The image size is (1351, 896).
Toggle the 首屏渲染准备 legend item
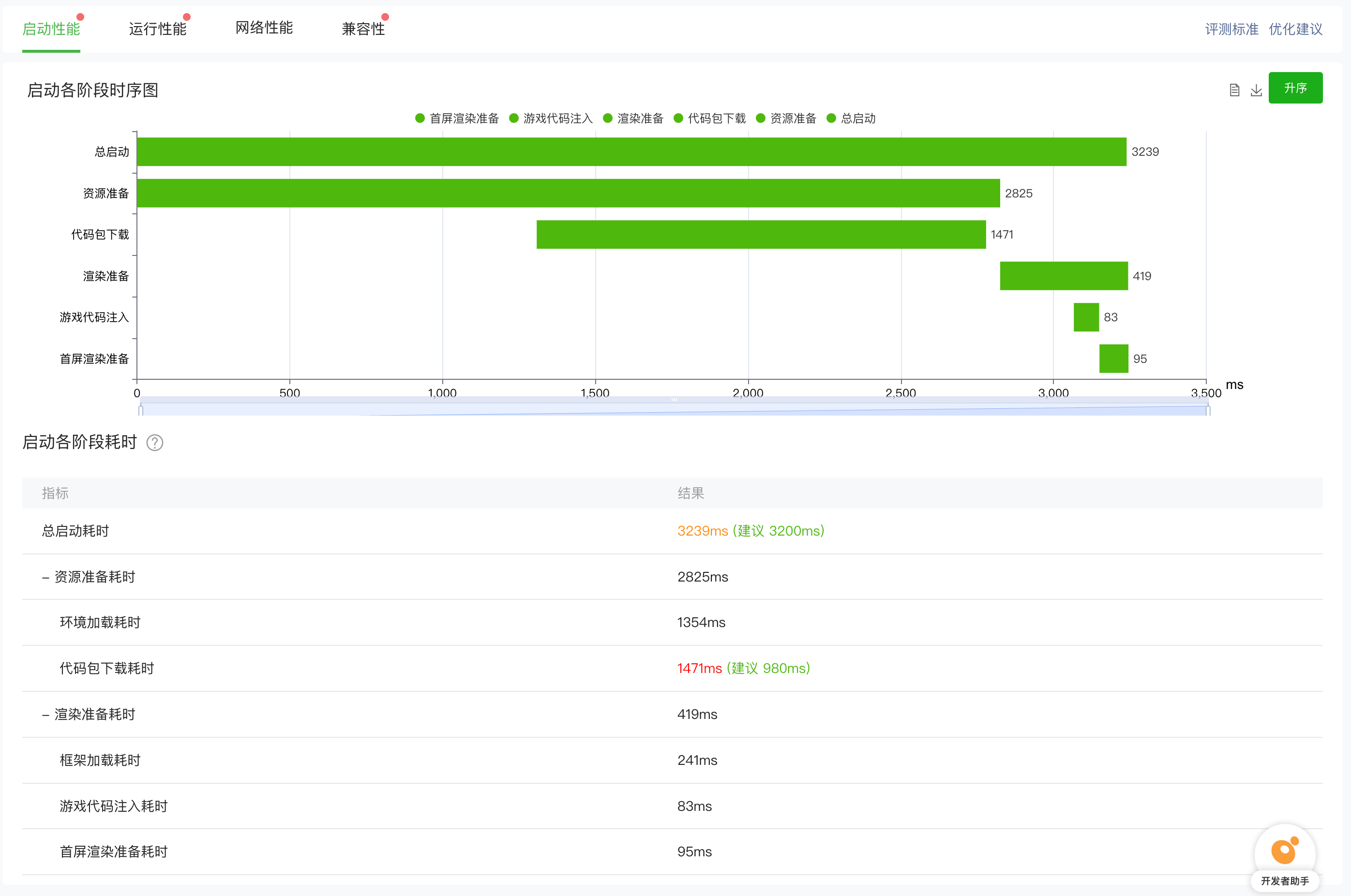[457, 118]
